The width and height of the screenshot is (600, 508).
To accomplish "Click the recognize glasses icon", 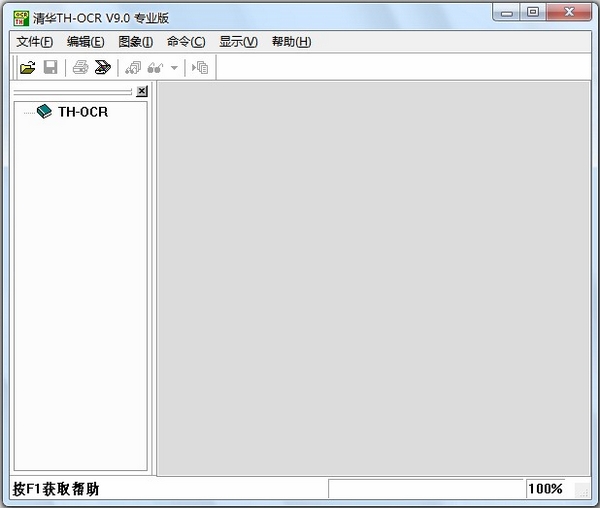I will pos(155,68).
